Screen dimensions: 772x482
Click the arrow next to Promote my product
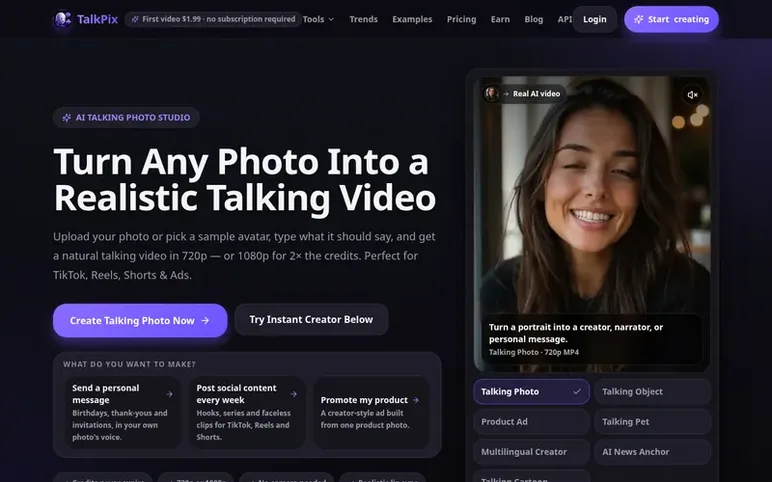point(416,400)
